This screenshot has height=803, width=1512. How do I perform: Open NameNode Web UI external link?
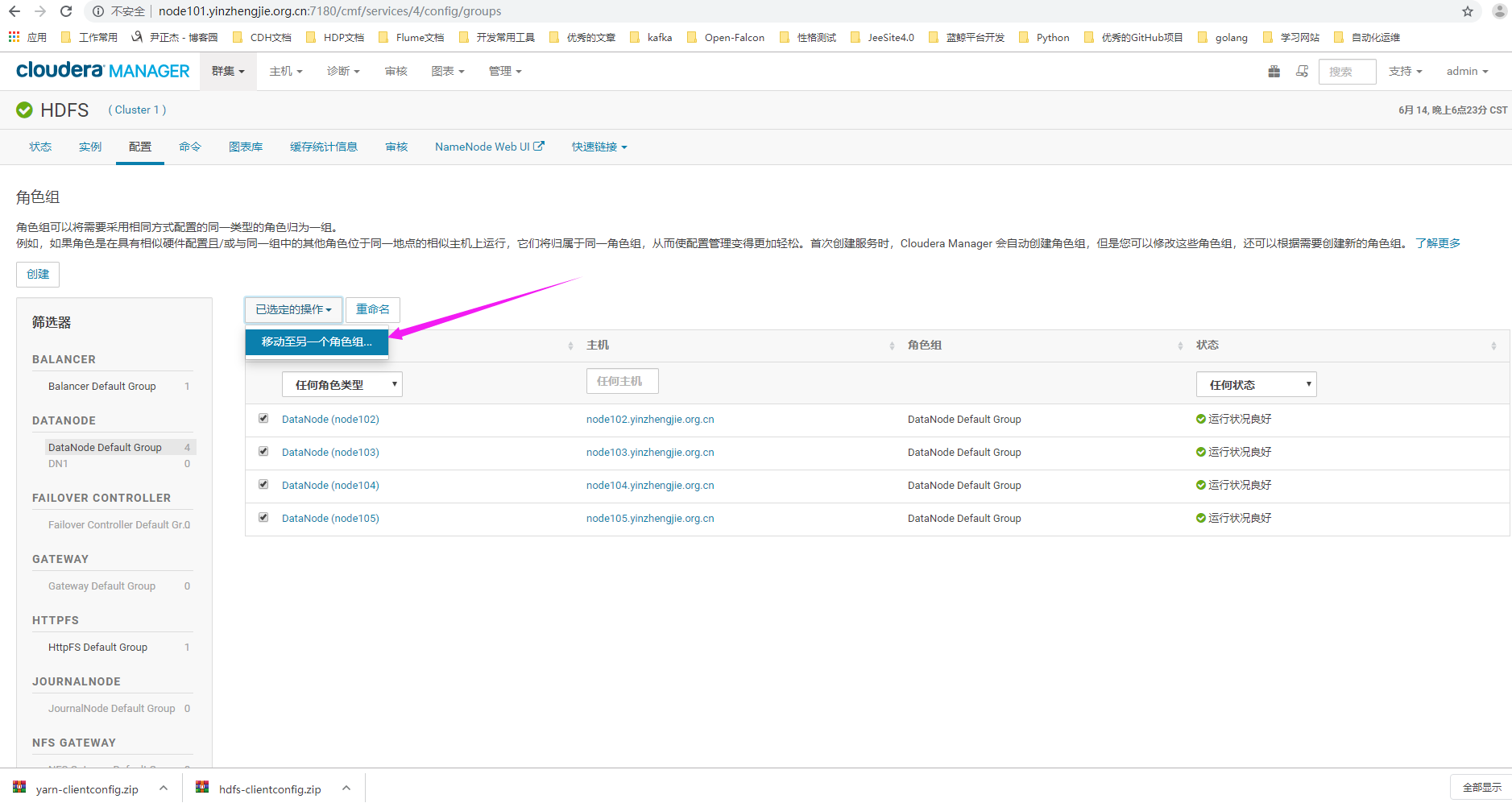point(490,147)
